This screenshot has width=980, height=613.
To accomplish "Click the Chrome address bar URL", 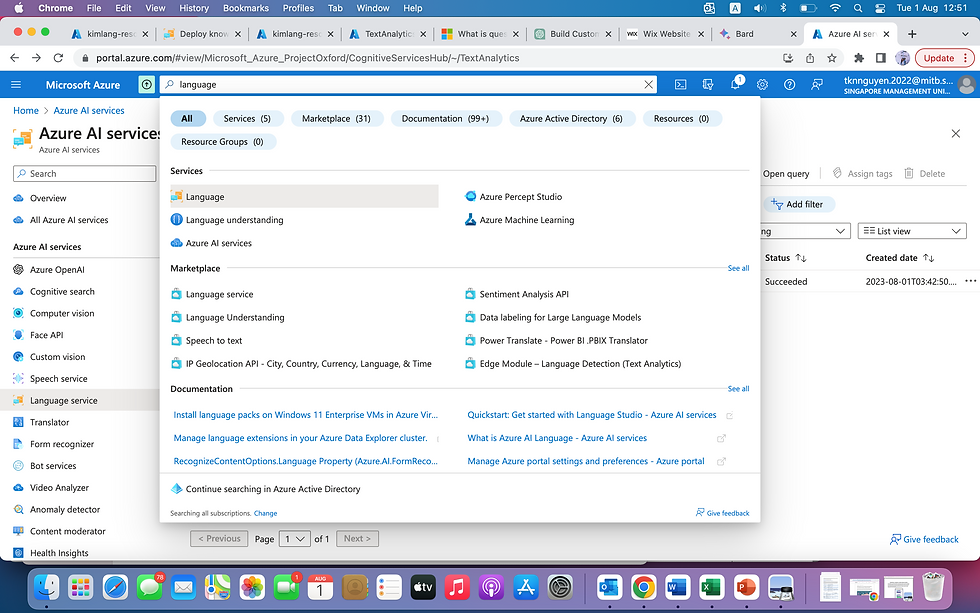I will (308, 58).
